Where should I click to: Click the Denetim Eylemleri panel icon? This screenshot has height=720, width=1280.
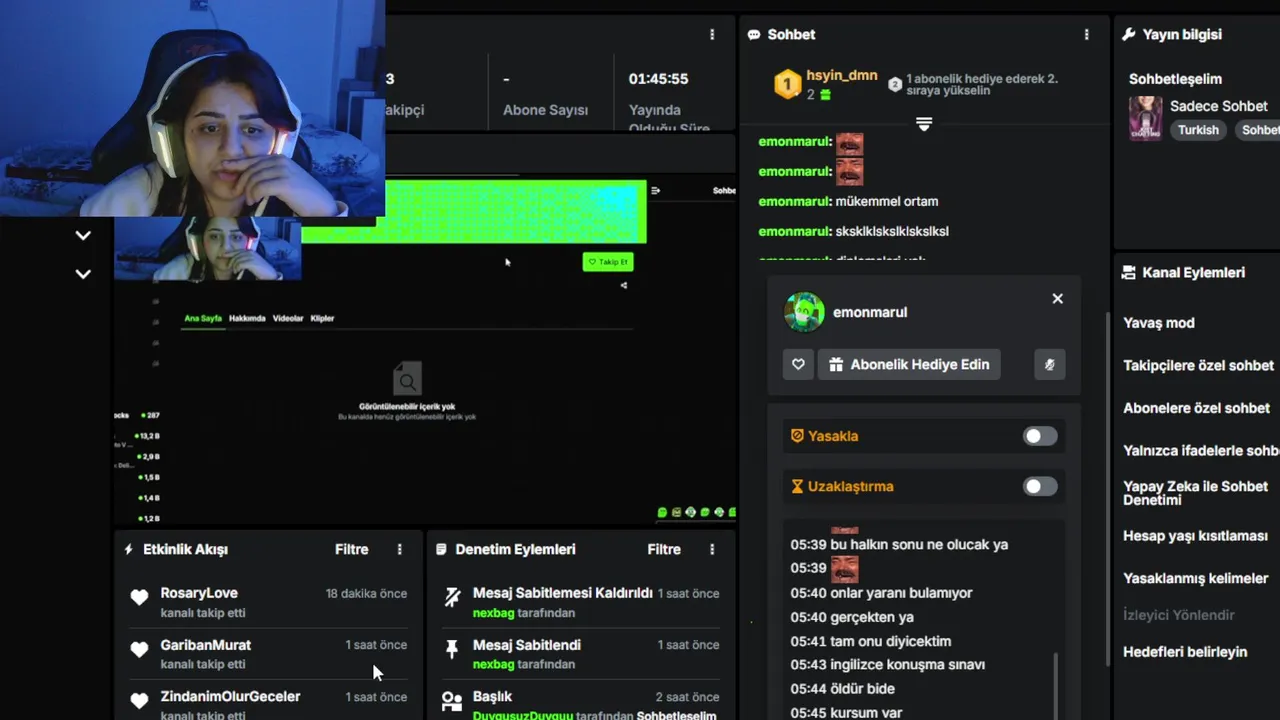(x=441, y=549)
